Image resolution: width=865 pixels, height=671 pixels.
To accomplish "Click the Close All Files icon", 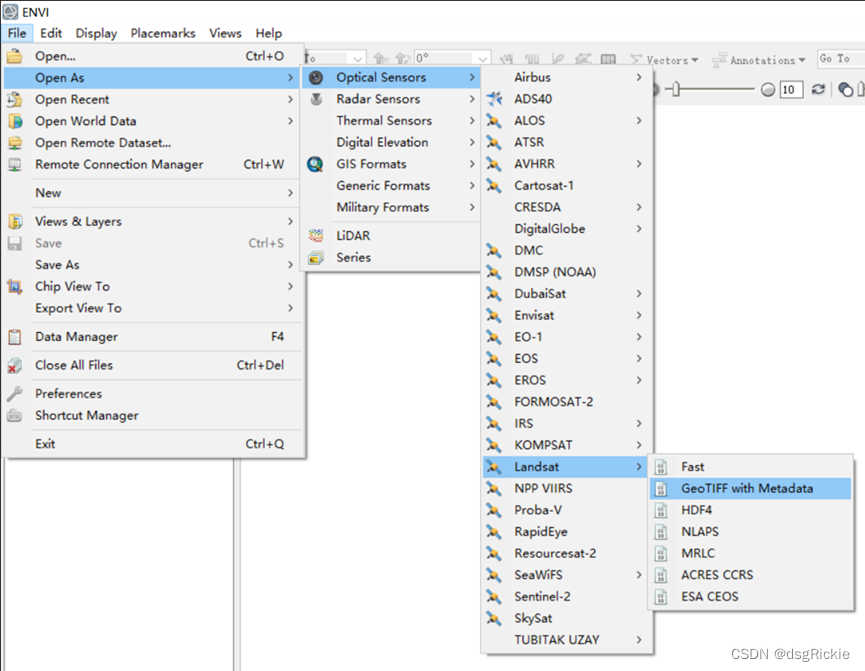I will coord(15,365).
